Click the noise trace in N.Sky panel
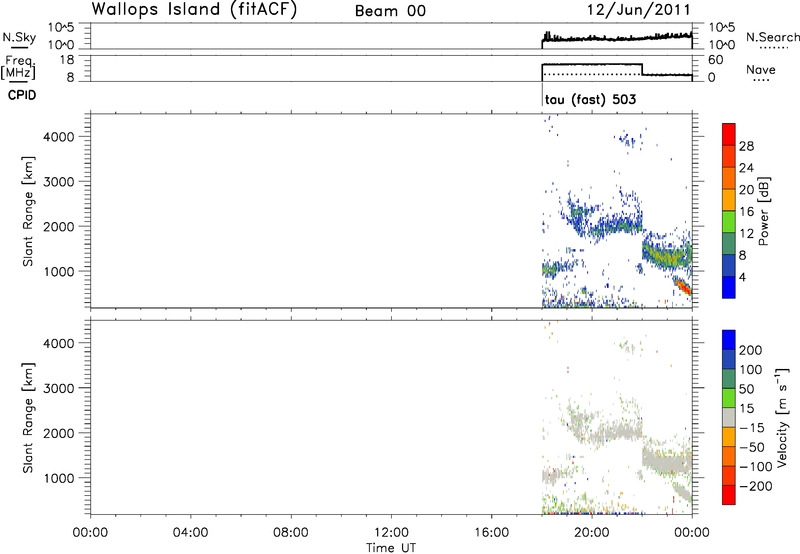 click(616, 38)
